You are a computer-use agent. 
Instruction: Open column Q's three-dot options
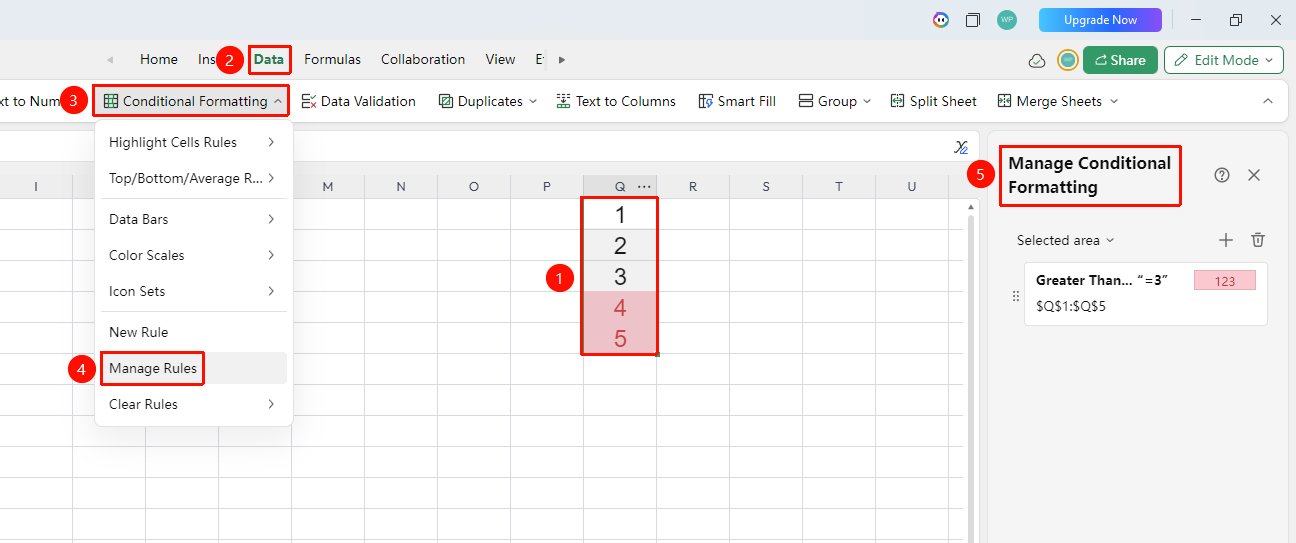click(x=644, y=186)
